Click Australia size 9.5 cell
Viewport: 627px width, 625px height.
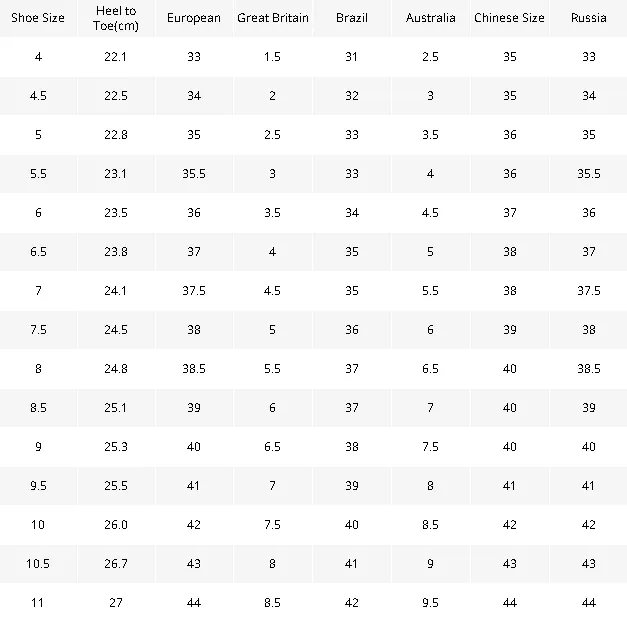coord(430,603)
